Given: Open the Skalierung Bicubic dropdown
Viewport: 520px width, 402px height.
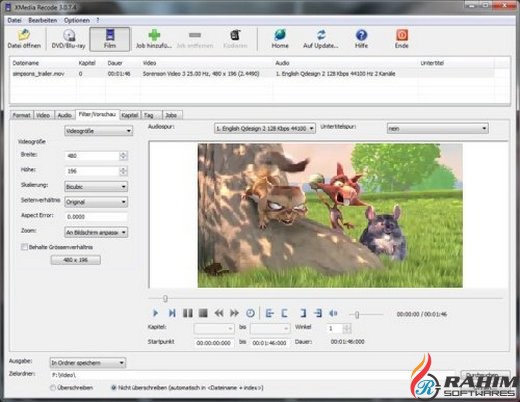Looking at the screenshot, I should pyautogui.click(x=96, y=187).
